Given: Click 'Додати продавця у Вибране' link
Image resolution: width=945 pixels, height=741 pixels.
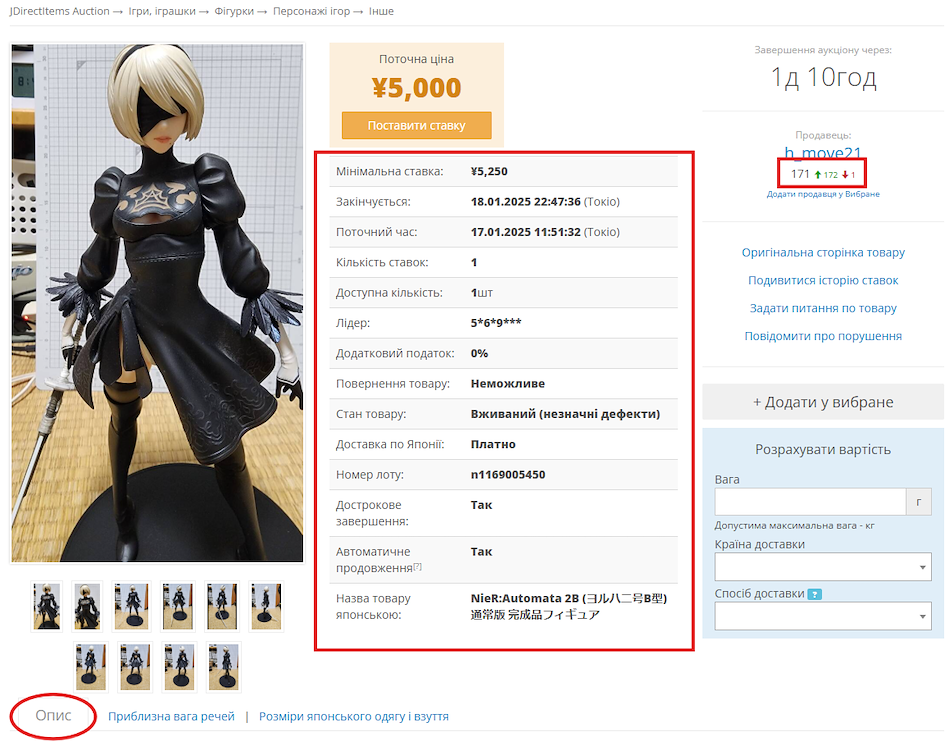Looking at the screenshot, I should pos(823,194).
